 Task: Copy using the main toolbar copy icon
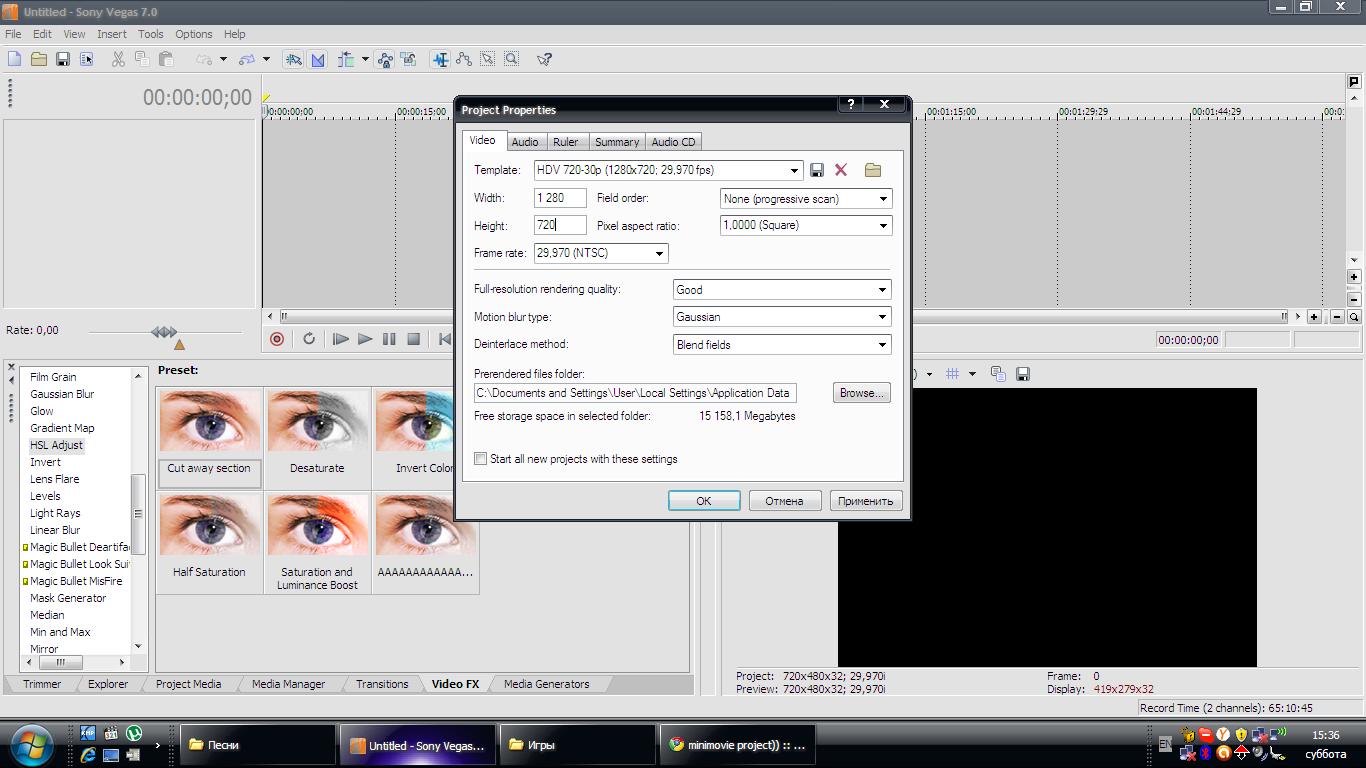coord(142,59)
